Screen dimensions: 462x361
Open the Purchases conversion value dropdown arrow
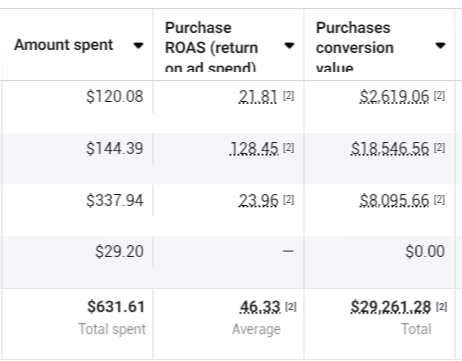[x=440, y=45]
